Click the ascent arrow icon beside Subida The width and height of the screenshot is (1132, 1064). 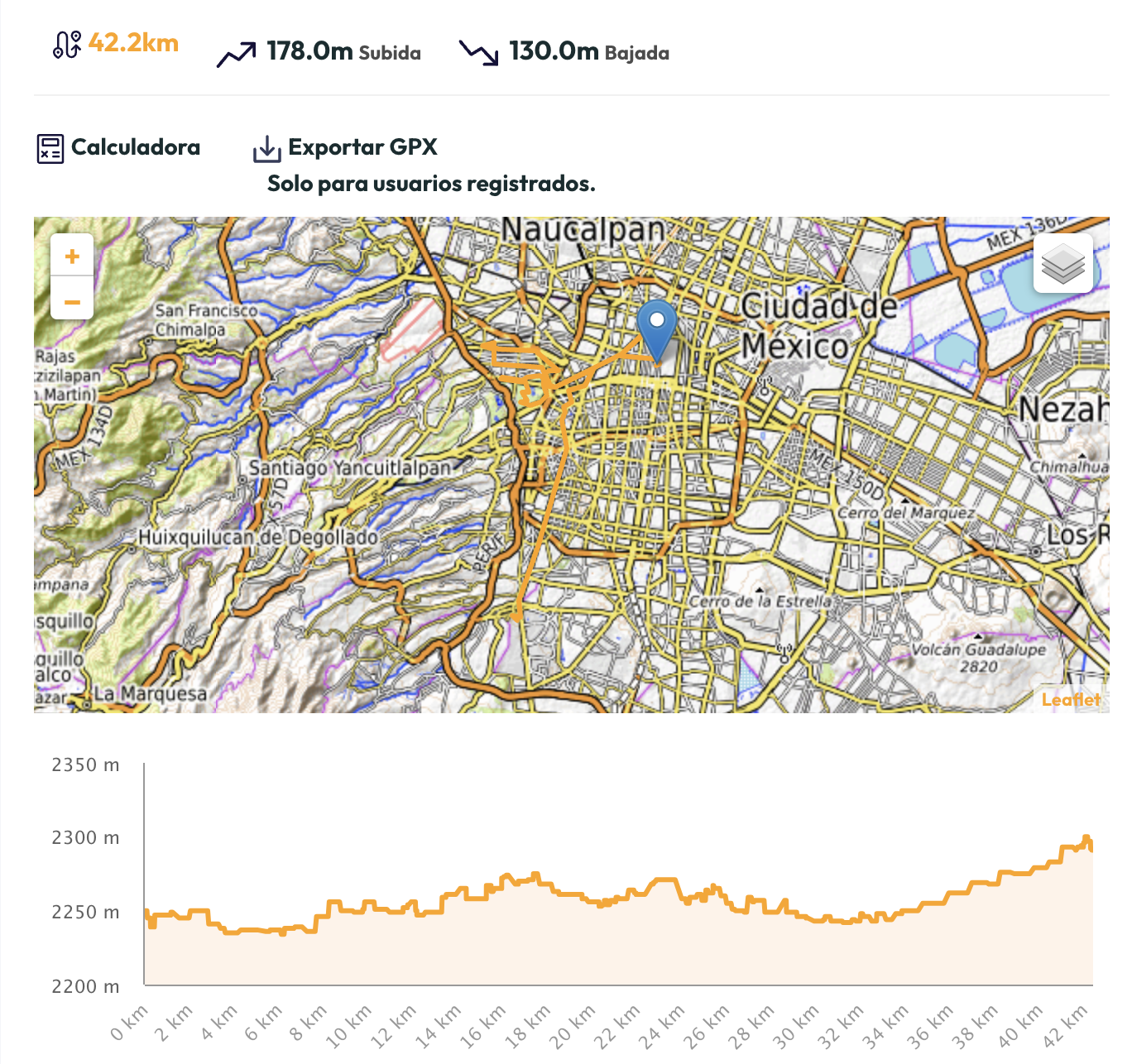pos(236,55)
